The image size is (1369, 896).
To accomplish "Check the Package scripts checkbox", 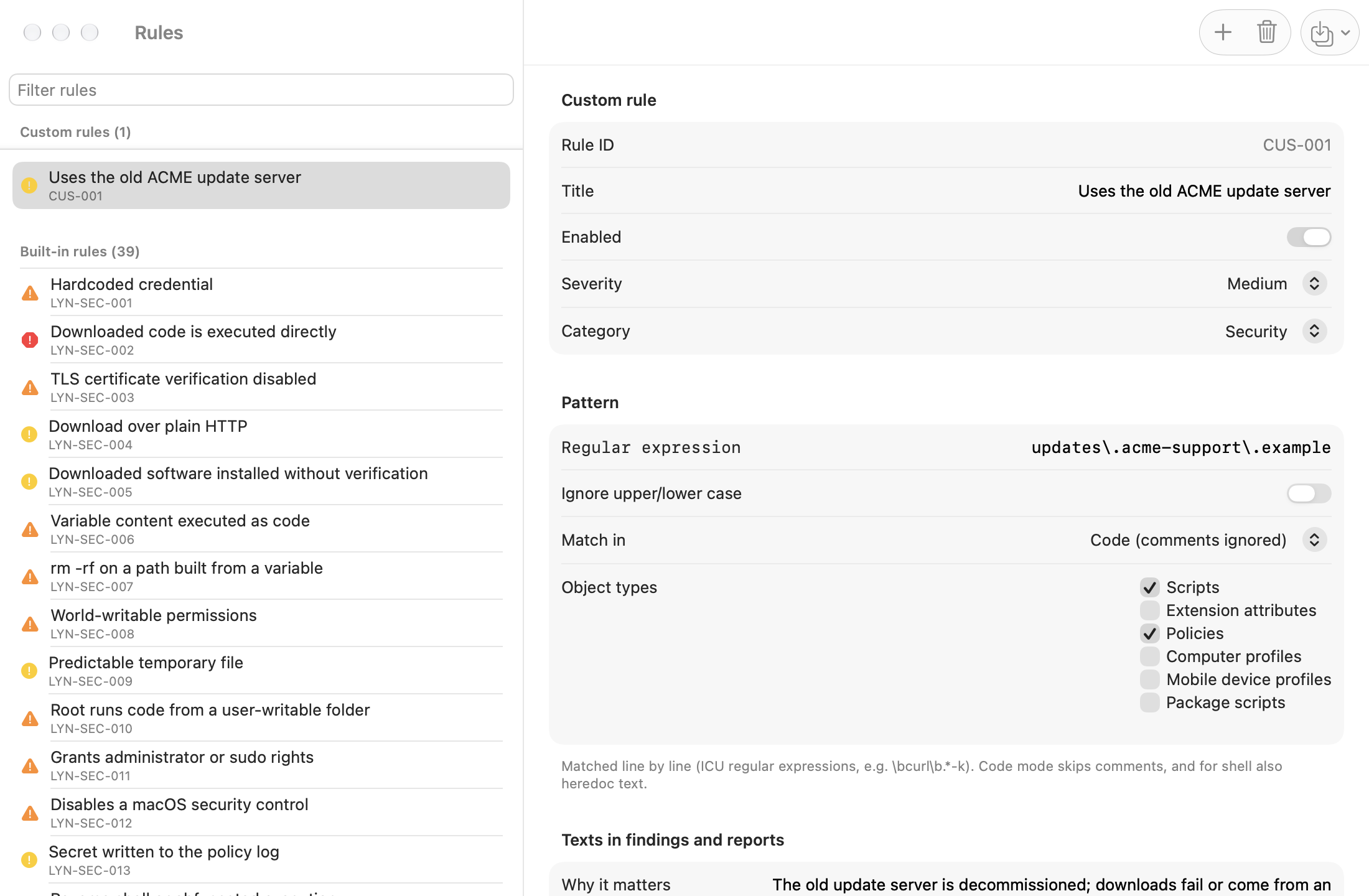I will (x=1149, y=702).
